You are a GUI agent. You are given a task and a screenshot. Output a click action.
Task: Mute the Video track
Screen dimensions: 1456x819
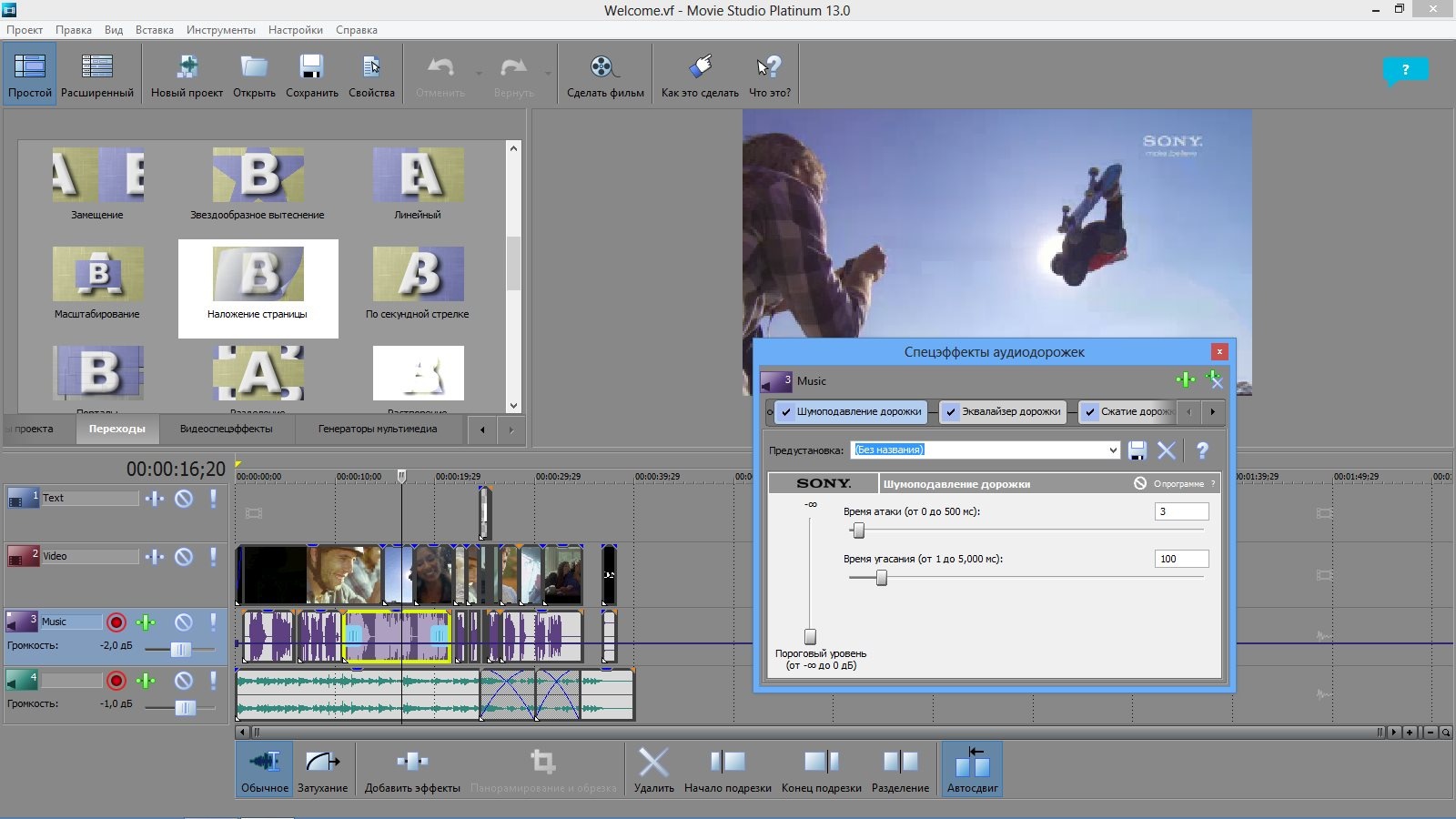184,557
